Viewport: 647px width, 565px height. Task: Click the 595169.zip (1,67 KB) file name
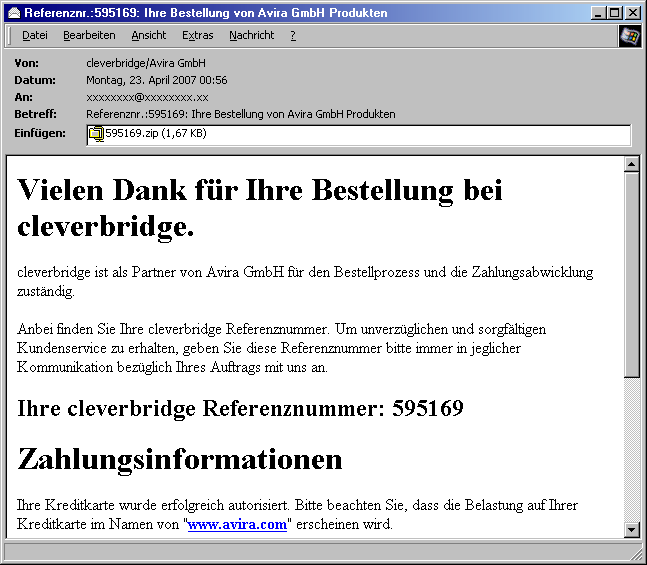click(x=156, y=133)
